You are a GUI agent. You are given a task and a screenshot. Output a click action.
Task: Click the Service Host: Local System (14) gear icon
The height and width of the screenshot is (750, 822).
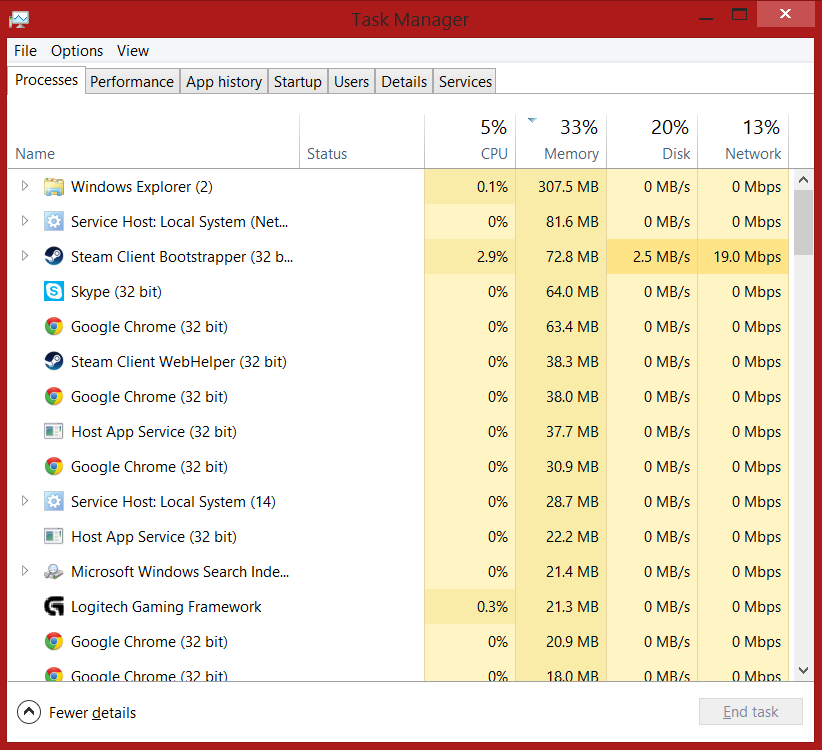(x=54, y=502)
